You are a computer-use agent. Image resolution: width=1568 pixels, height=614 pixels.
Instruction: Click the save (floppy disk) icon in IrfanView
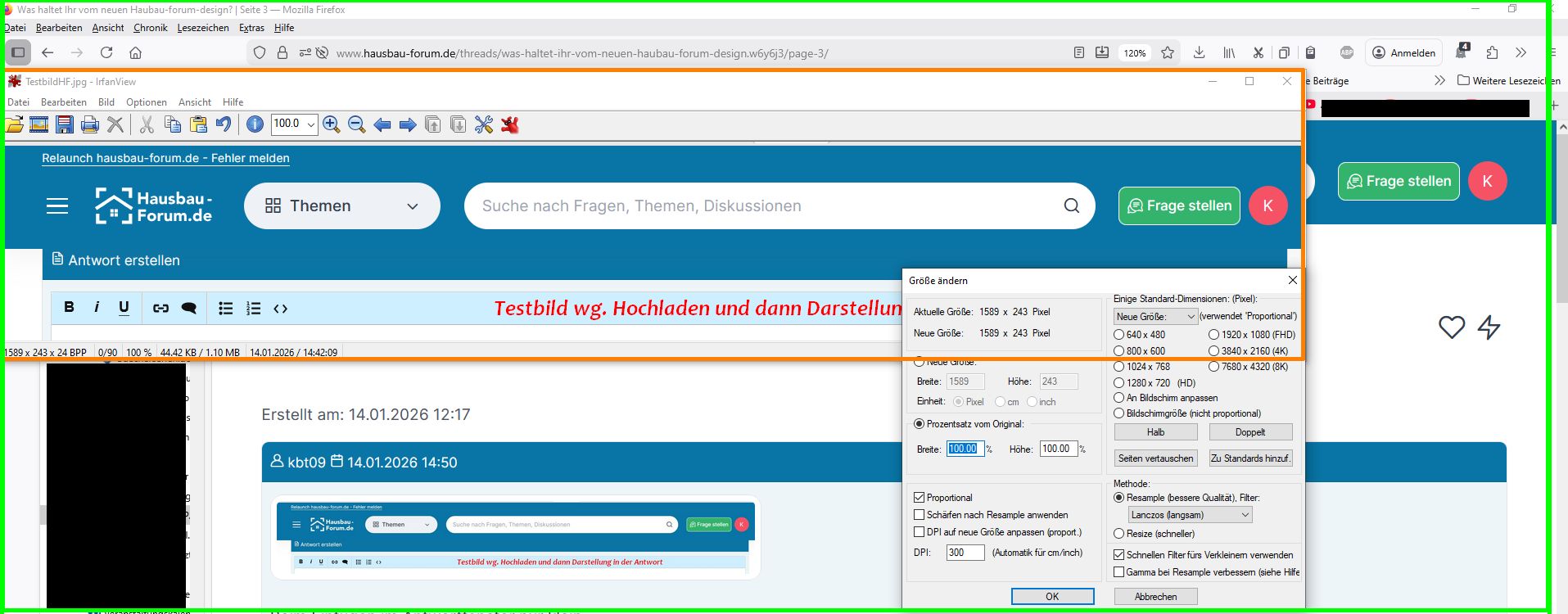point(65,124)
